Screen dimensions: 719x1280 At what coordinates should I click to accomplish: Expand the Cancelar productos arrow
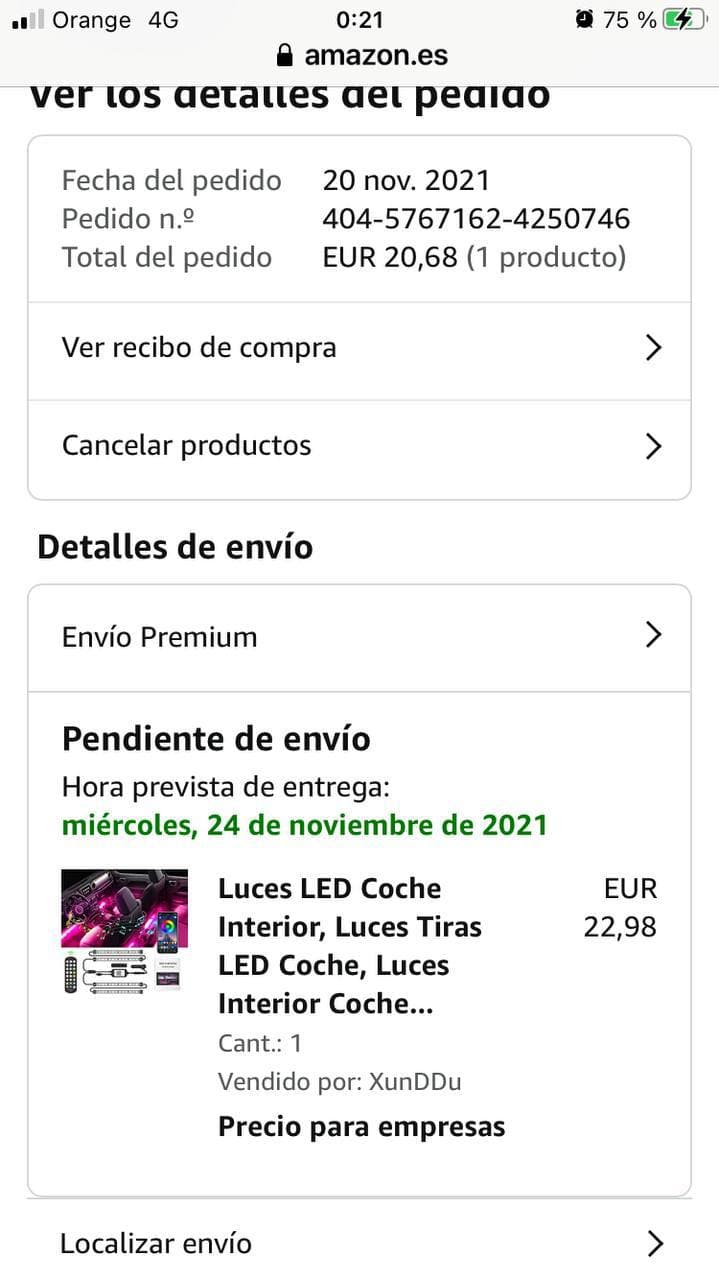point(653,446)
